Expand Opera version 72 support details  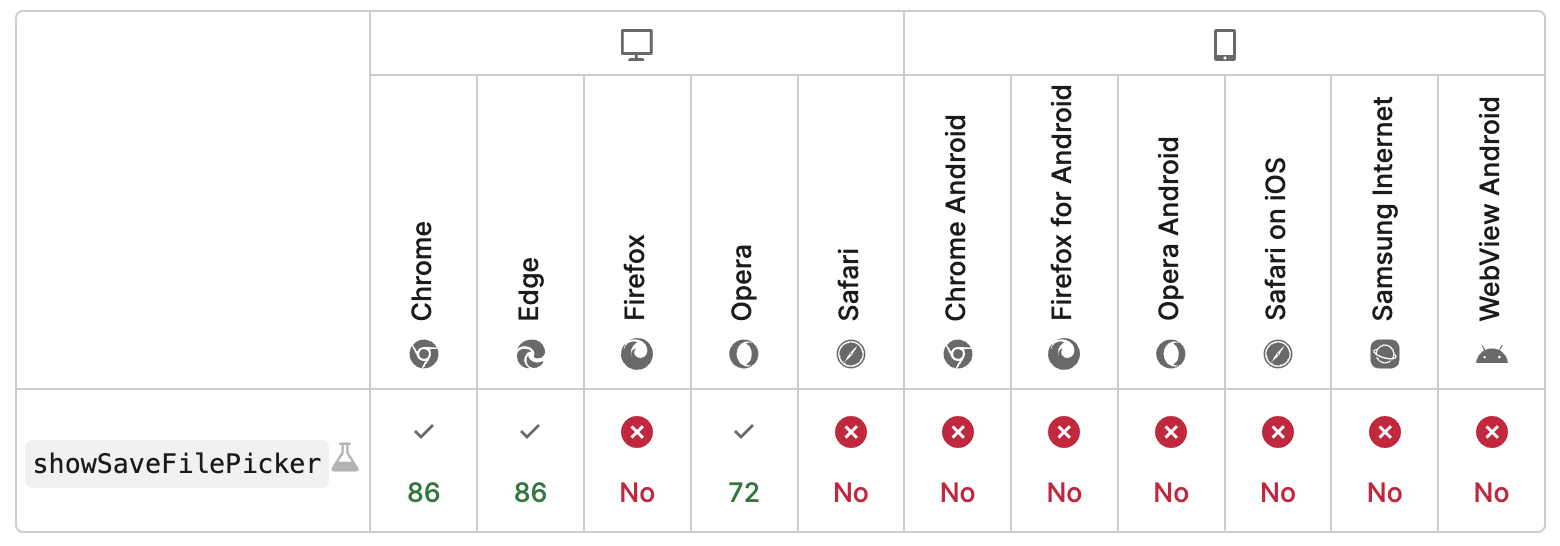744,460
